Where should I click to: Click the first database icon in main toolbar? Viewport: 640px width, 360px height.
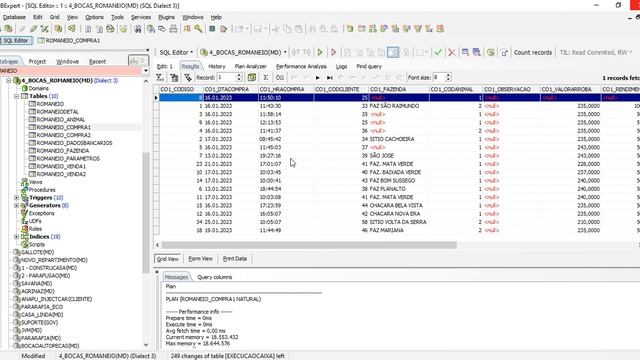8,29
